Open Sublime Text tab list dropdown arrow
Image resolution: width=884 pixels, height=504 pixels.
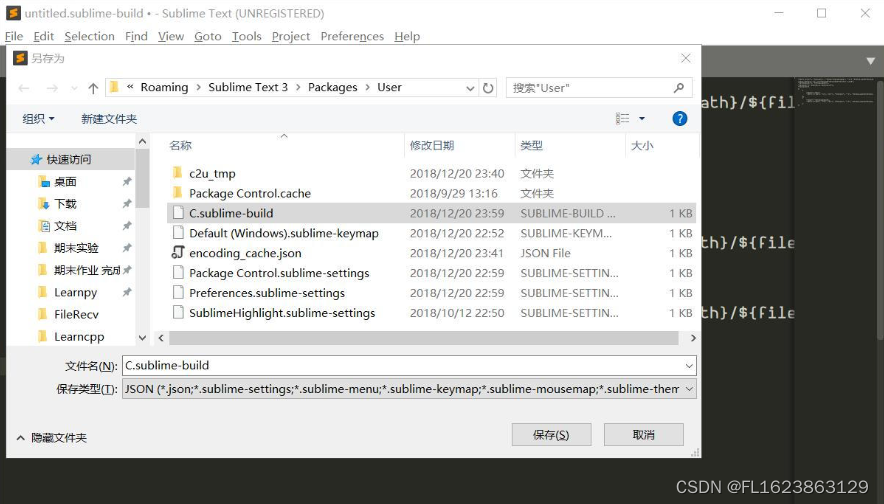pyautogui.click(x=870, y=61)
